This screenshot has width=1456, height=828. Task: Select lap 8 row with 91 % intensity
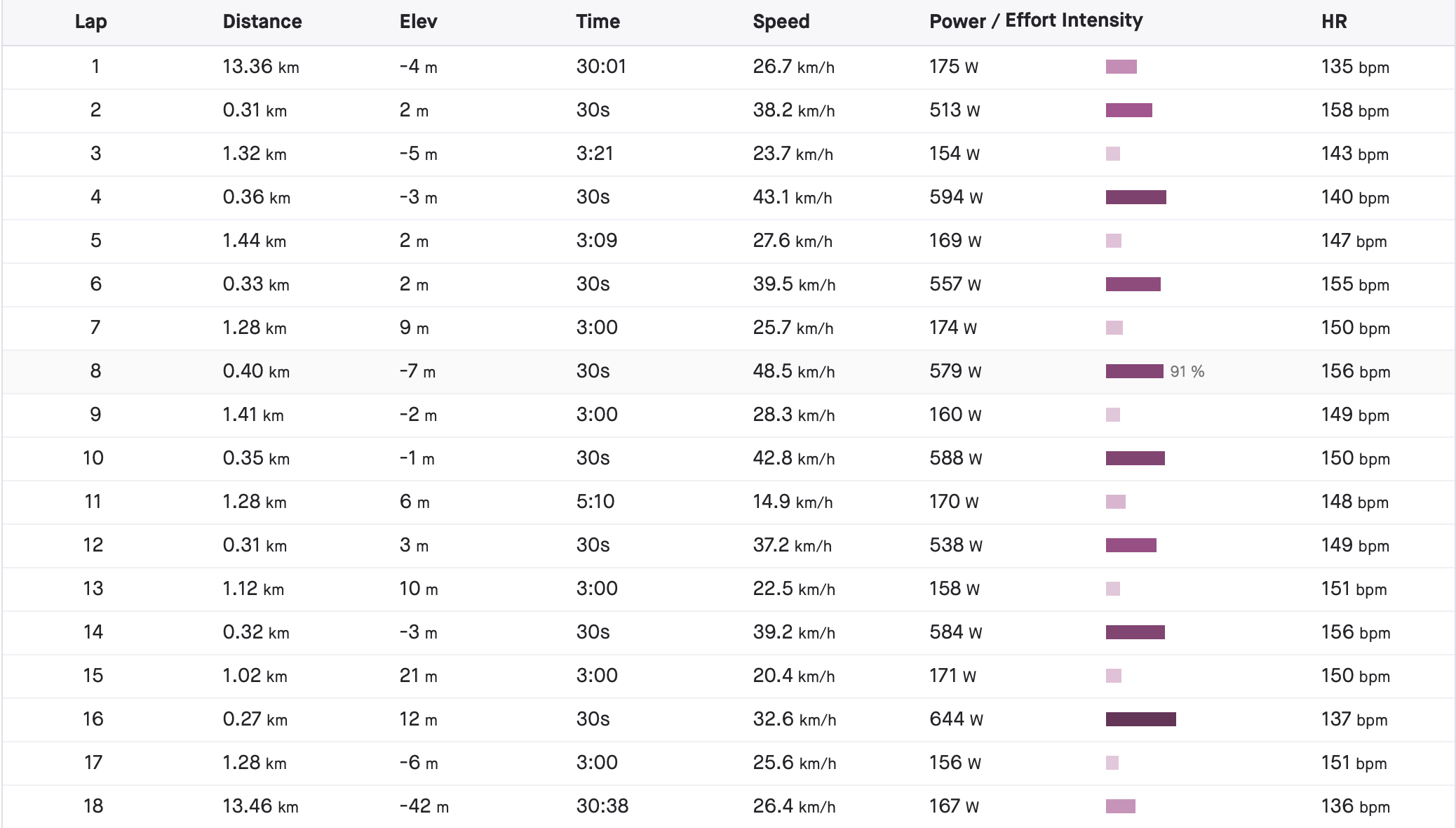[728, 372]
